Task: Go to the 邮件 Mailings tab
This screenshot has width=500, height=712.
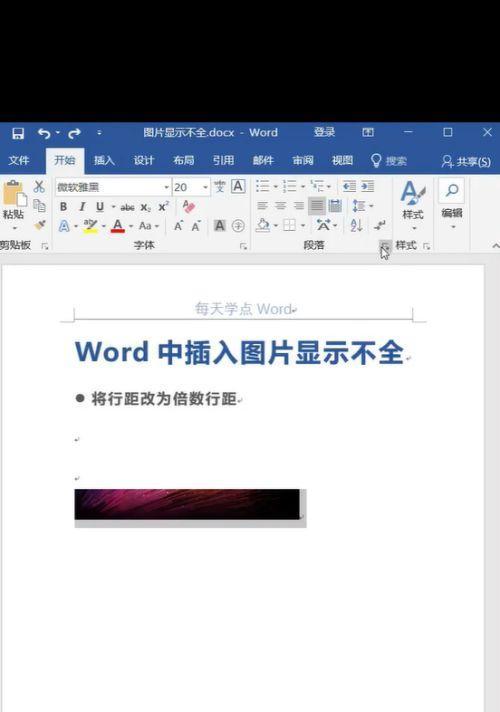Action: pos(263,160)
